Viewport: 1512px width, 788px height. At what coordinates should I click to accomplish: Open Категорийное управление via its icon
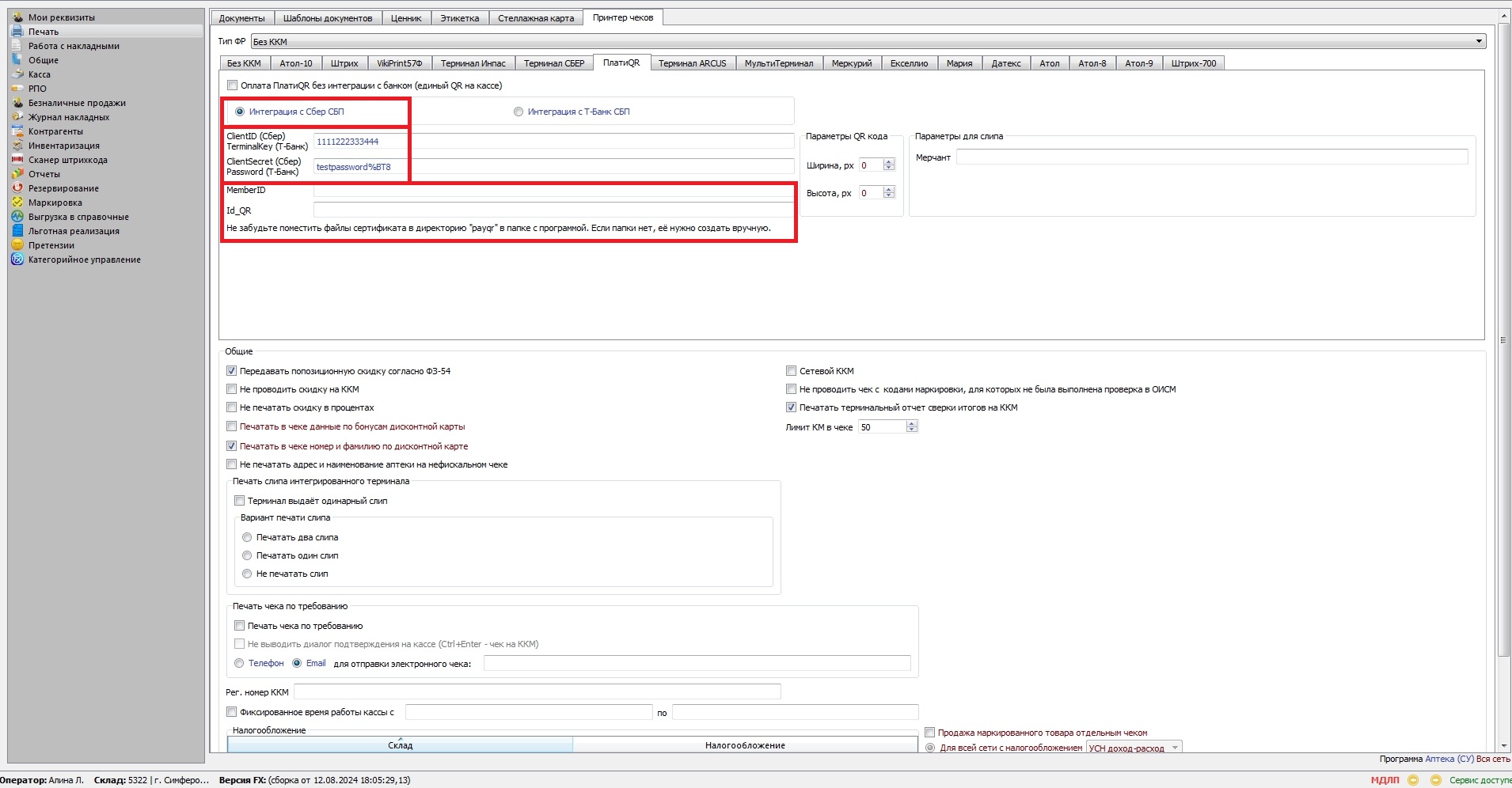(x=17, y=260)
